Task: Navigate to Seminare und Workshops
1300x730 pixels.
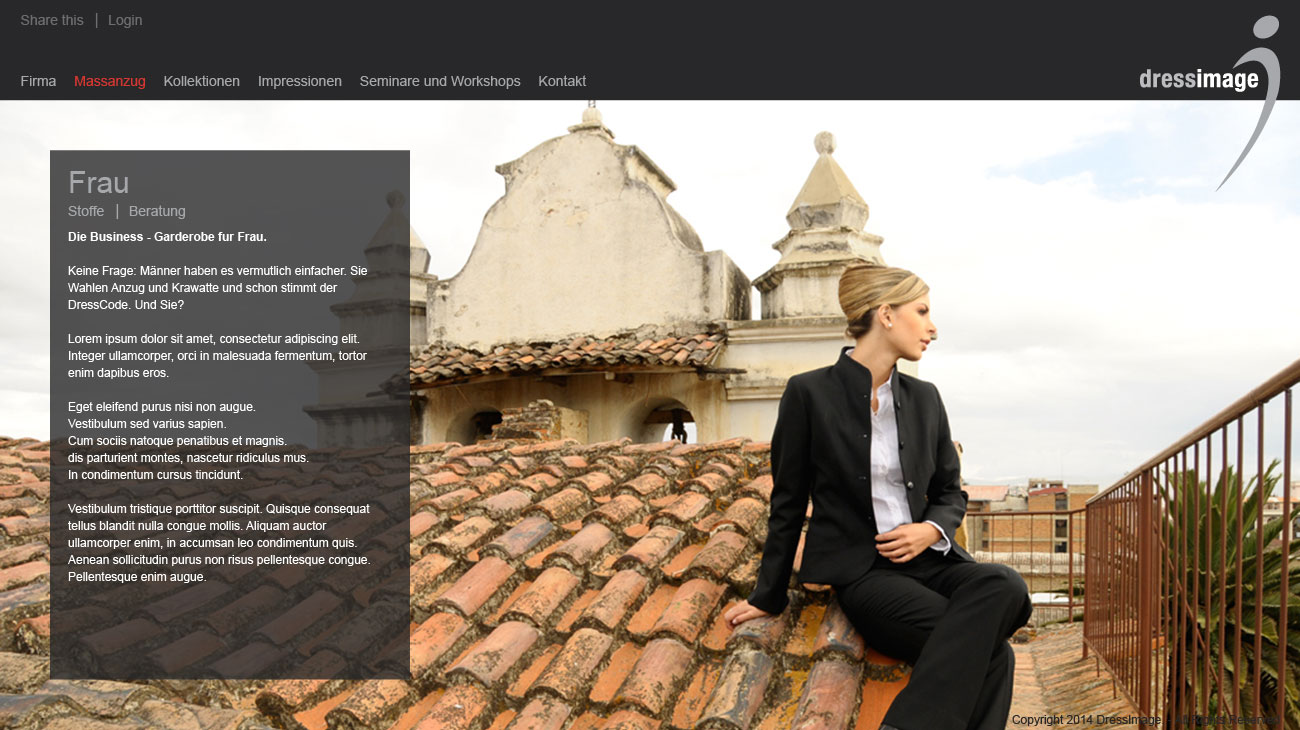Action: point(440,81)
